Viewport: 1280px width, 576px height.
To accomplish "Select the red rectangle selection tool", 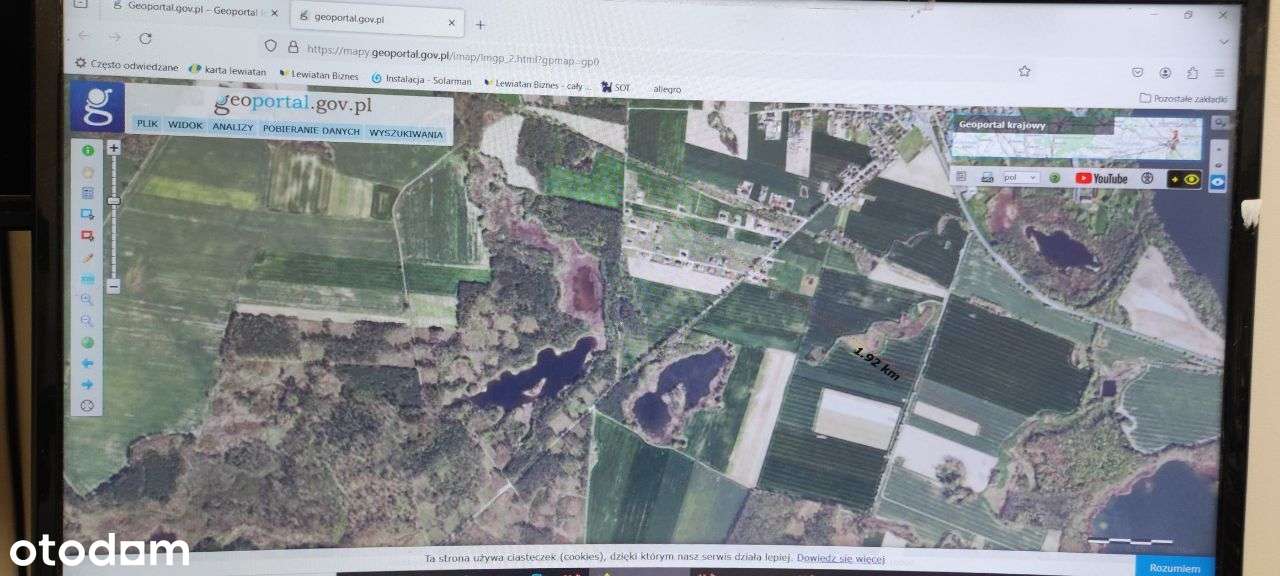I will [87, 236].
